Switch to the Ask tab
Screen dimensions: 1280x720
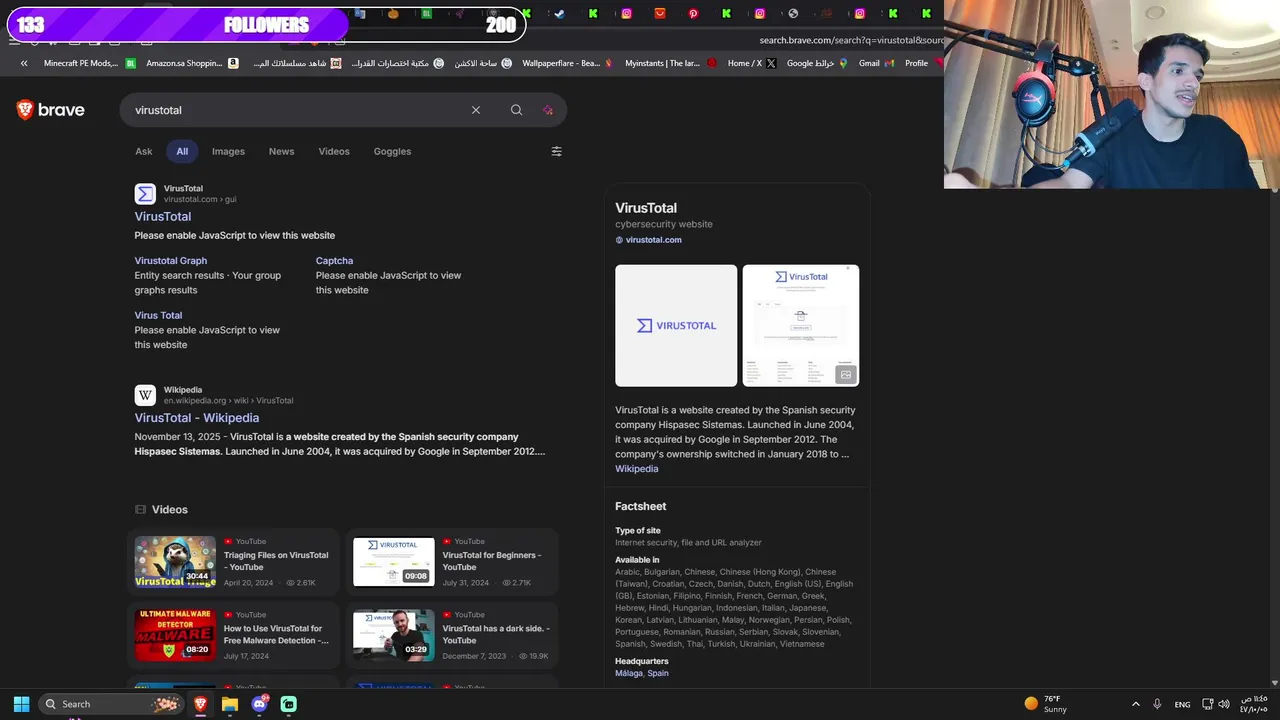click(144, 151)
